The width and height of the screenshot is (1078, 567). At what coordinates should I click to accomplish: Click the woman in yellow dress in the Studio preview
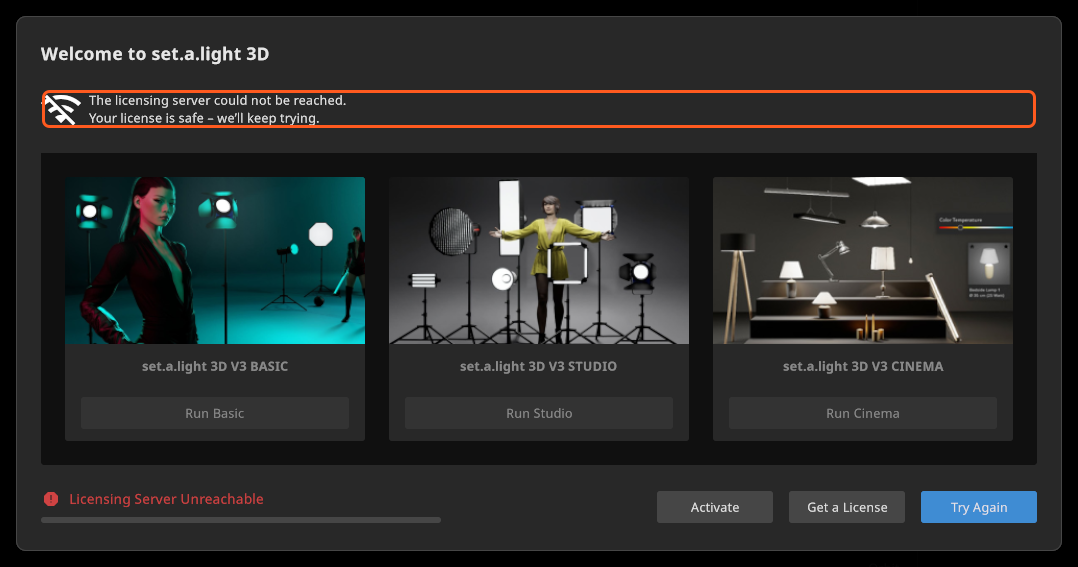[550, 268]
